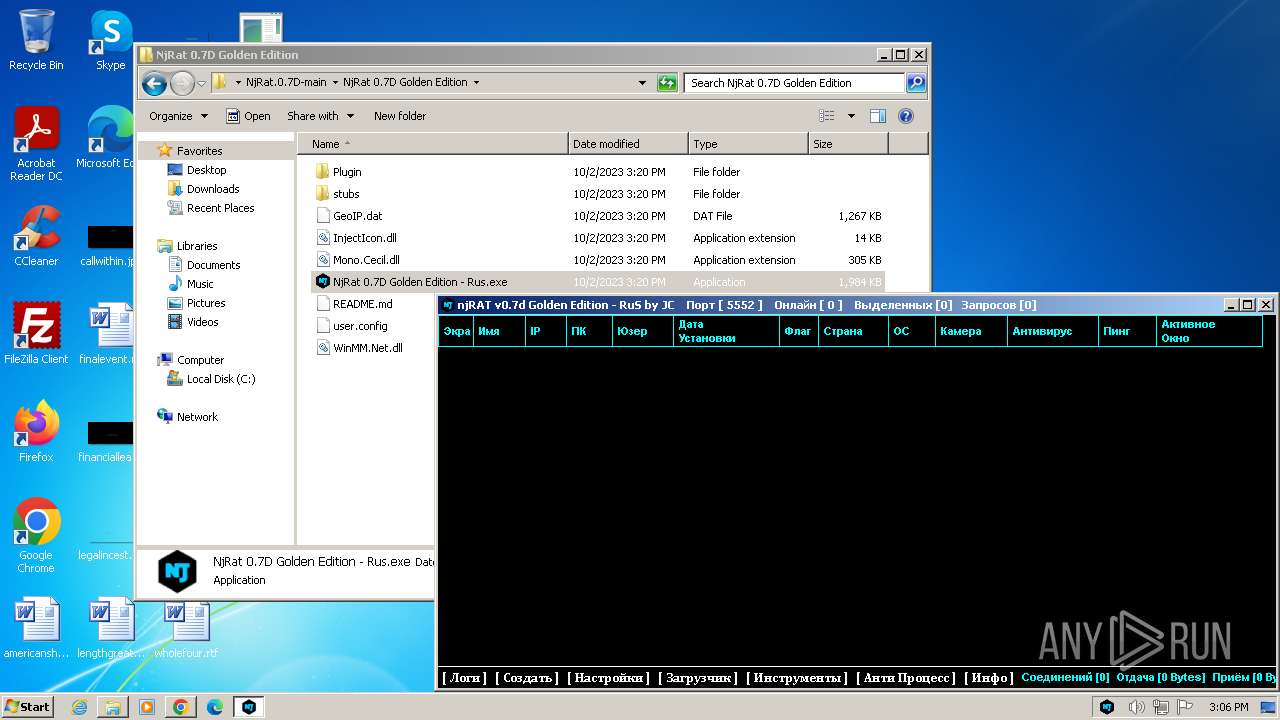Open the njRAT Создать builder menu
The height and width of the screenshot is (720, 1280).
pos(527,678)
